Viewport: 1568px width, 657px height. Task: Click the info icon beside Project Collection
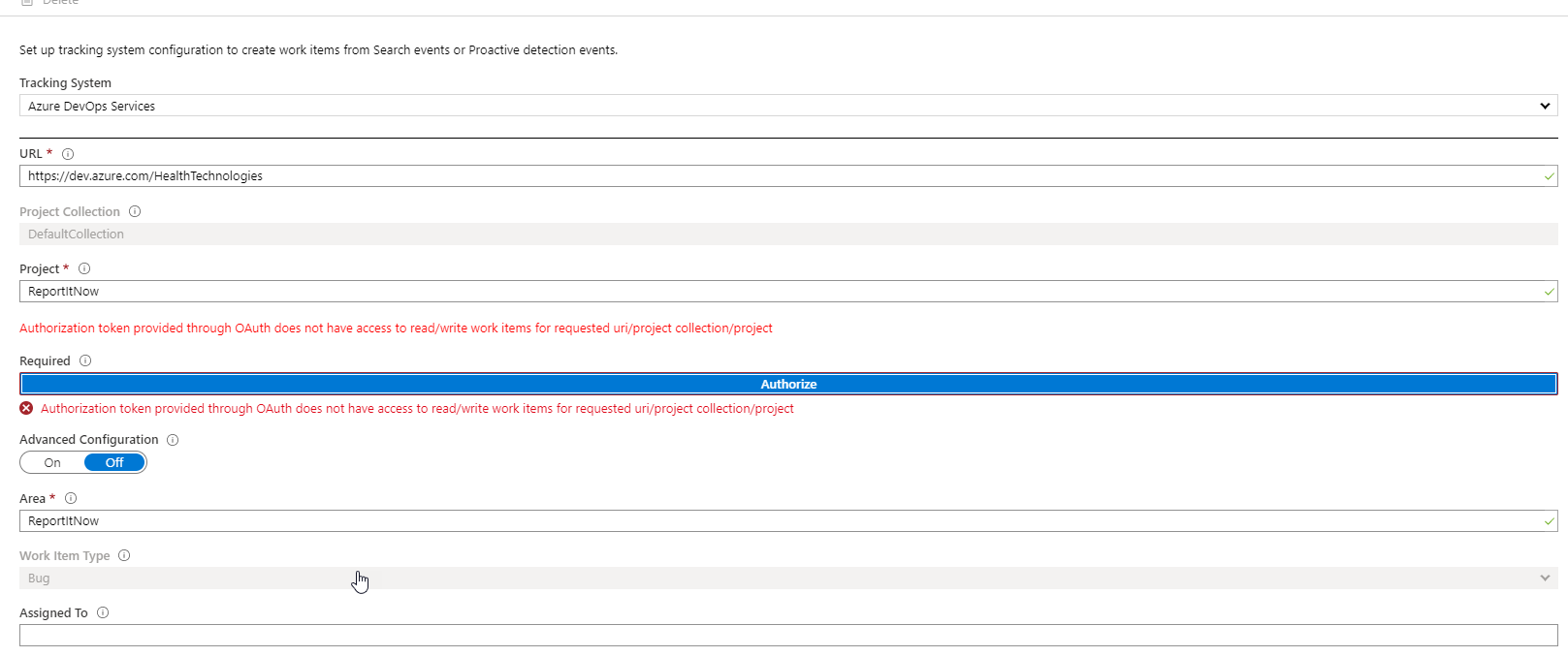click(x=135, y=211)
